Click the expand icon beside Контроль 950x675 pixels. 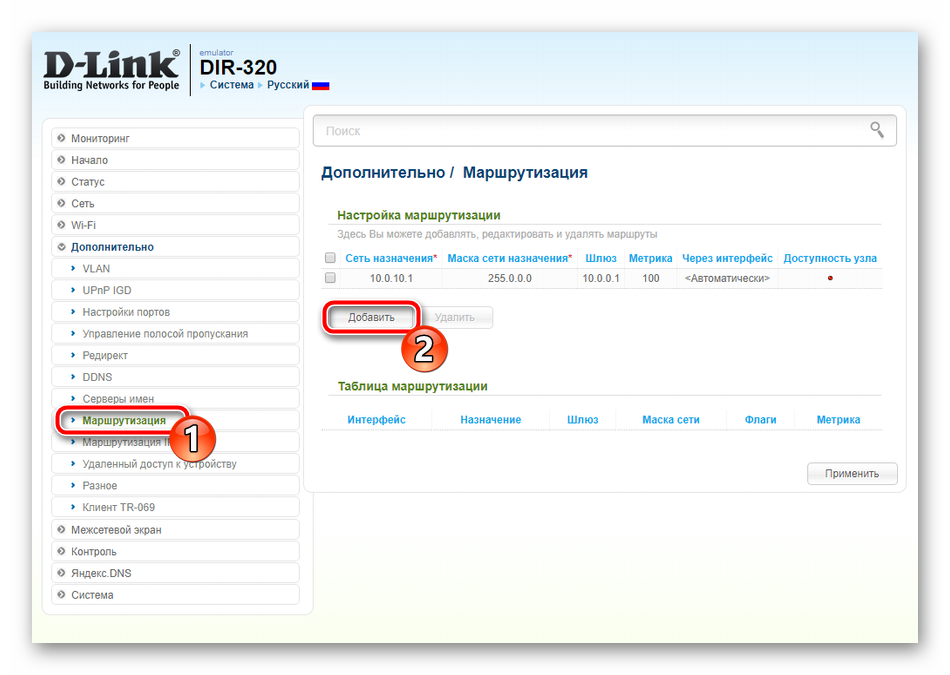[x=61, y=551]
